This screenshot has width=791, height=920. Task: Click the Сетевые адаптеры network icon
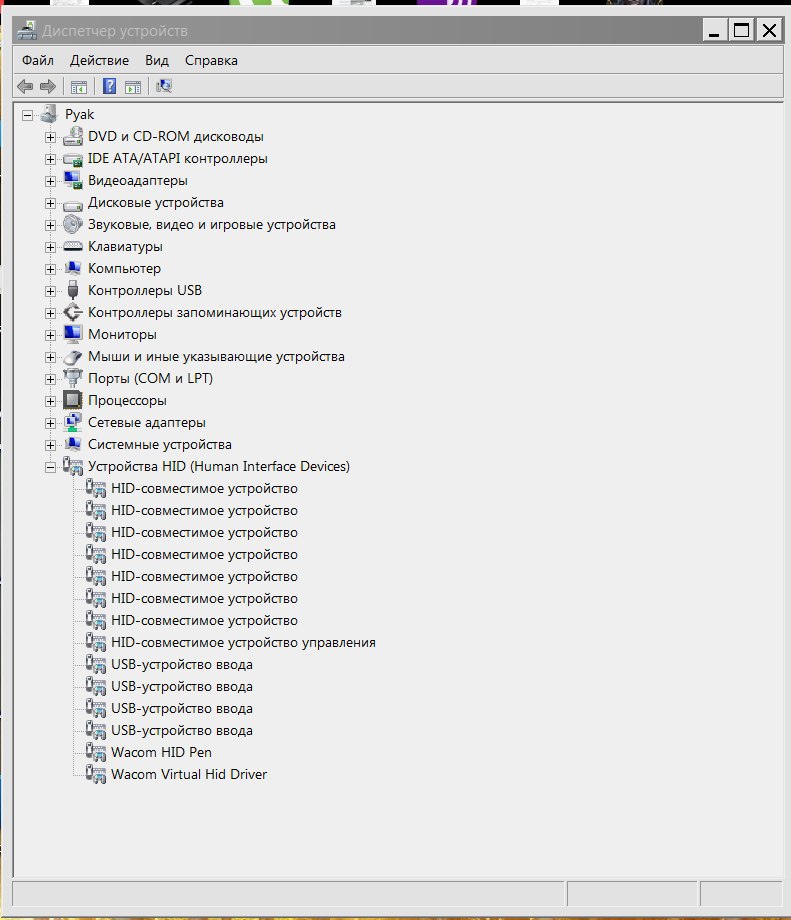[73, 422]
